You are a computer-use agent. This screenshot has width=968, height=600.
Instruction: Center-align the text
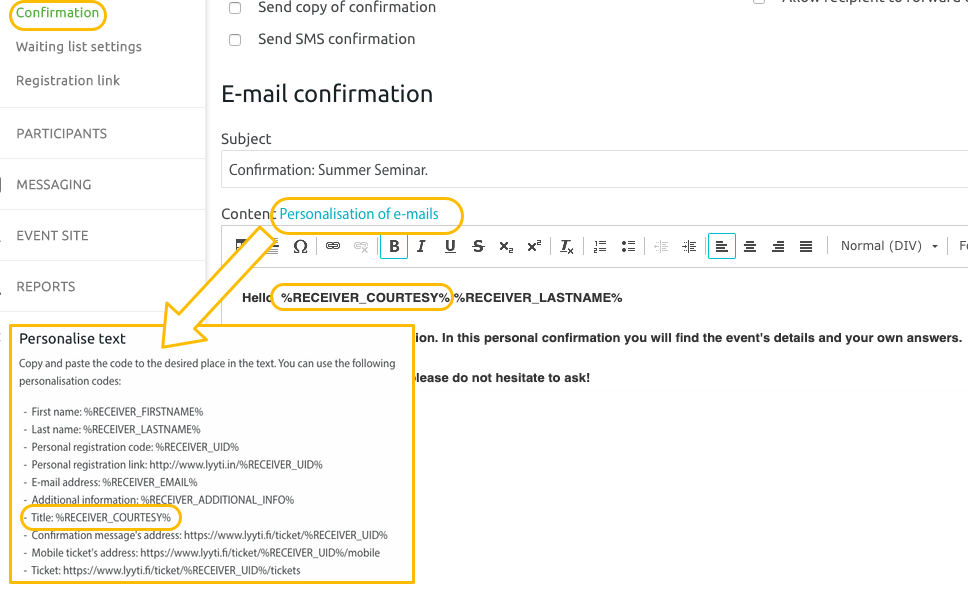[750, 247]
